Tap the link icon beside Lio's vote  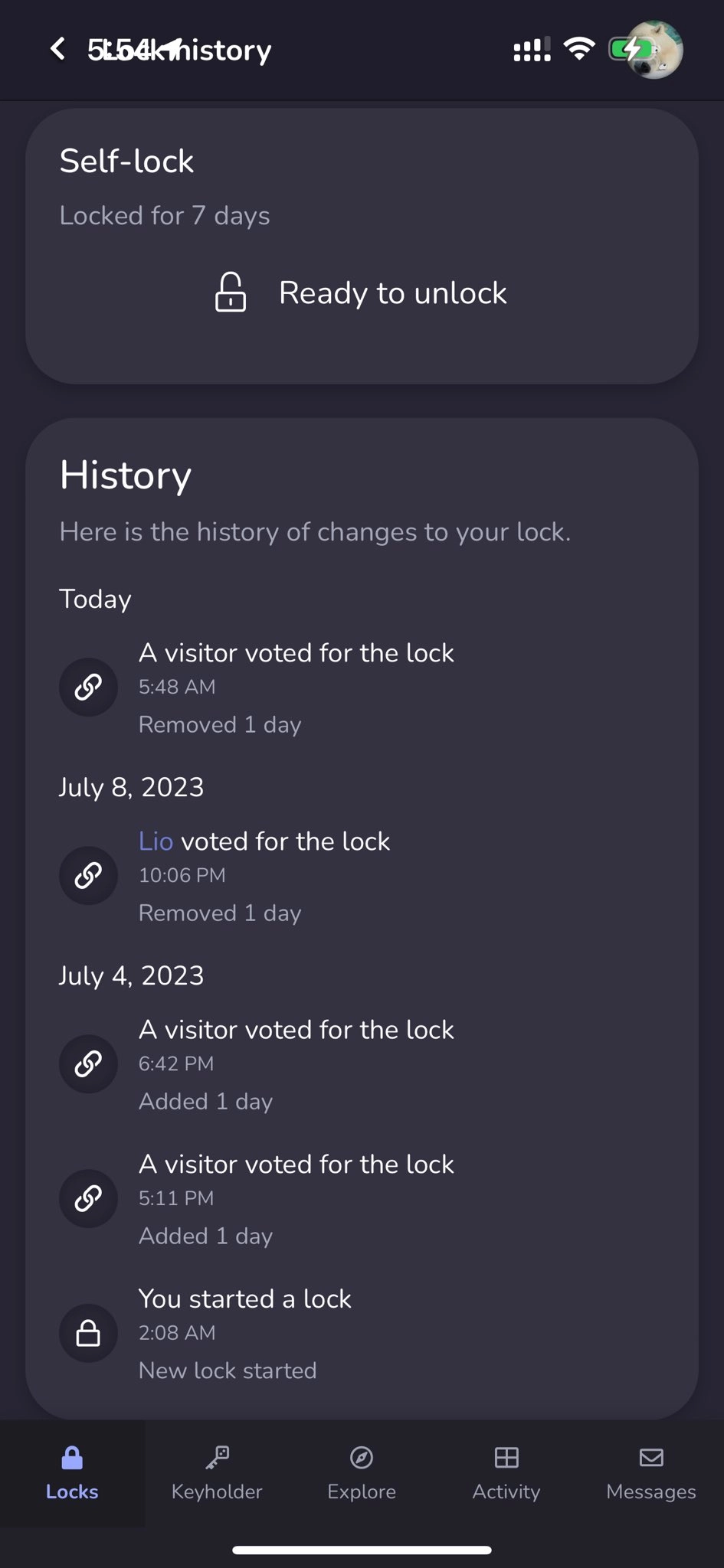88,875
